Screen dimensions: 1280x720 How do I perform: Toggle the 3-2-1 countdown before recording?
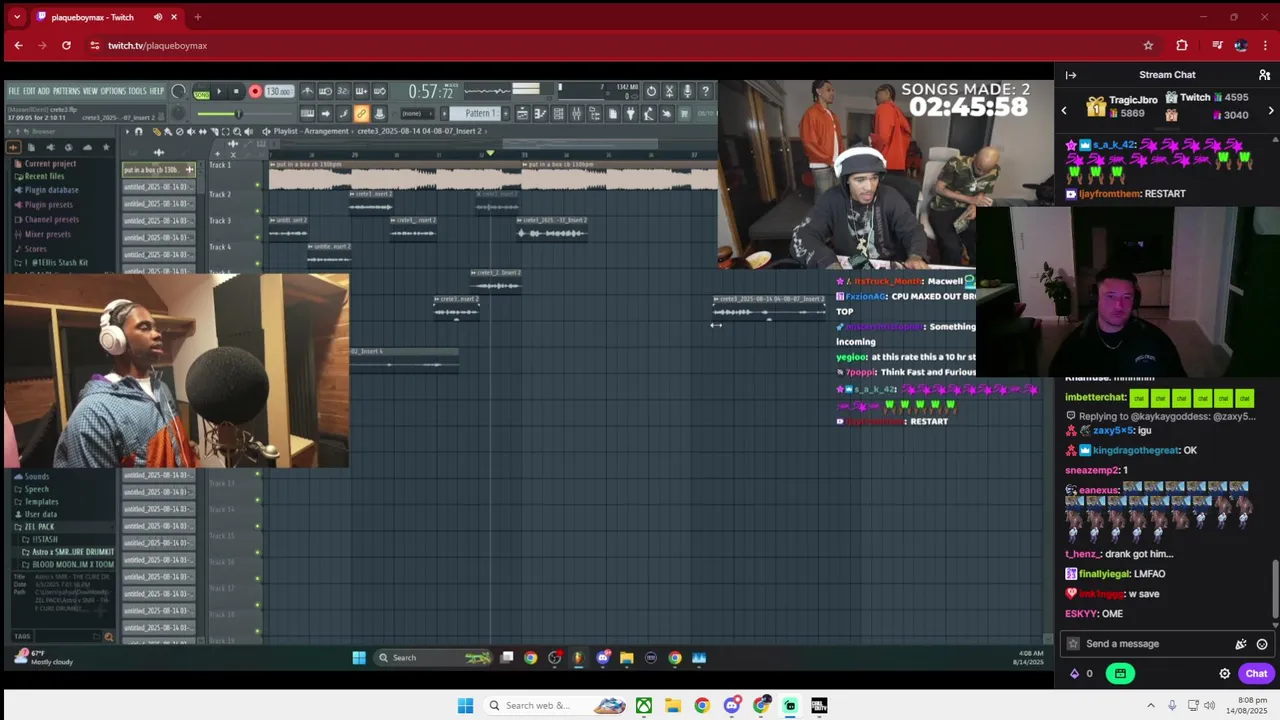(x=344, y=91)
